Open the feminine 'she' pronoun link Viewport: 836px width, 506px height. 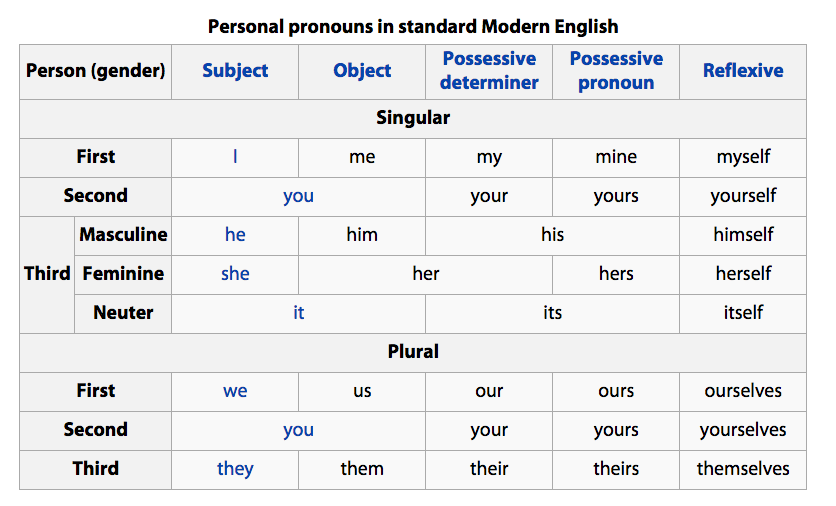point(235,274)
